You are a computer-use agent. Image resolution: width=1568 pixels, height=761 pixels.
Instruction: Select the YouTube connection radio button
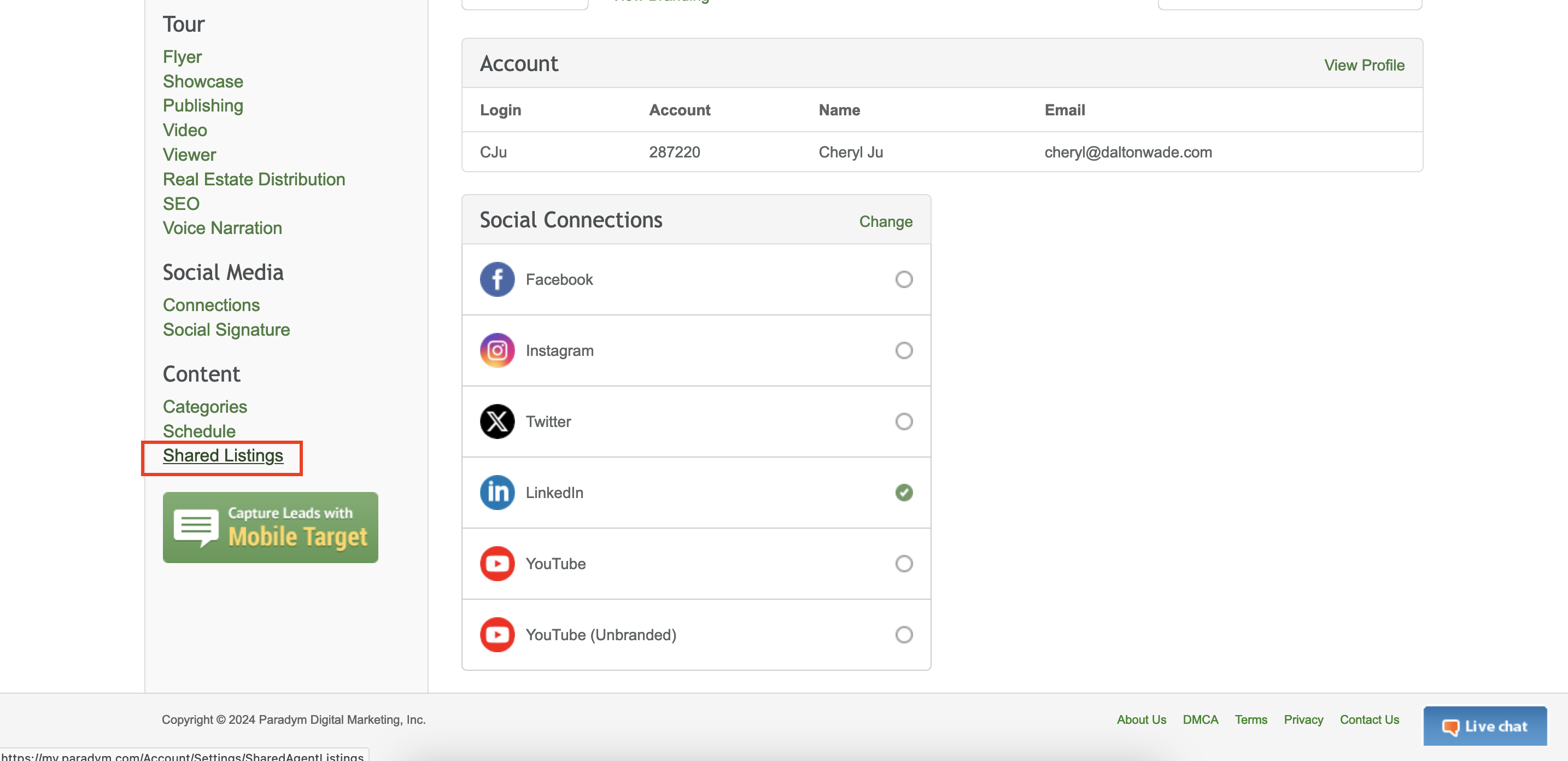903,564
